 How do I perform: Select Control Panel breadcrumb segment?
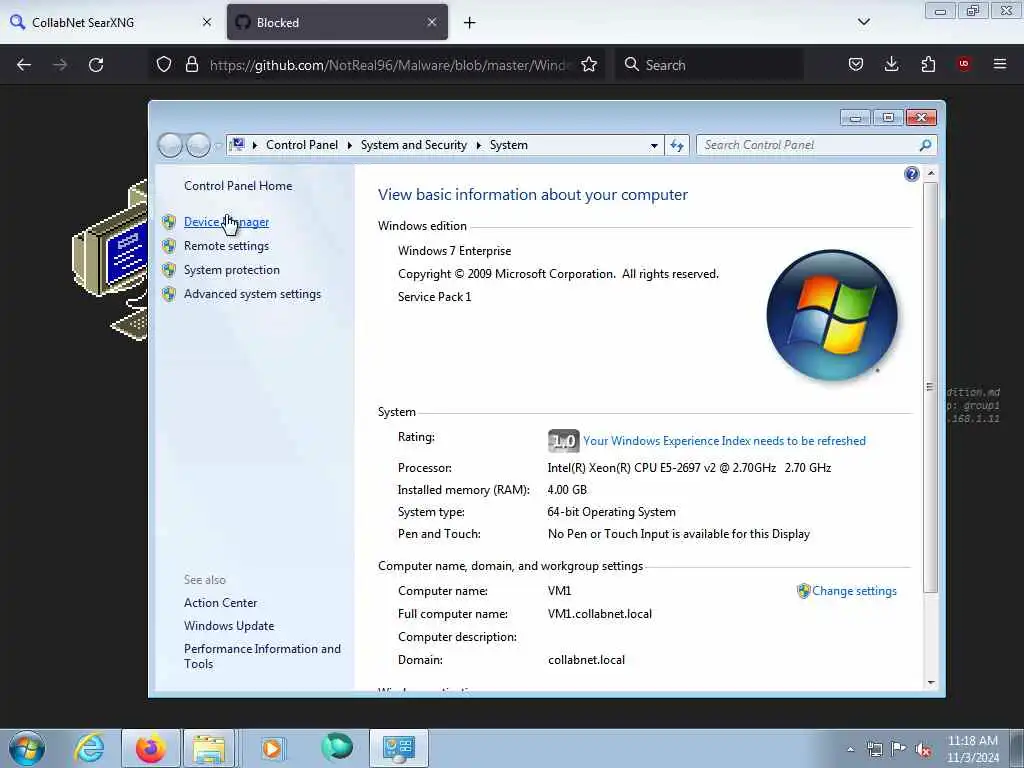[x=302, y=145]
